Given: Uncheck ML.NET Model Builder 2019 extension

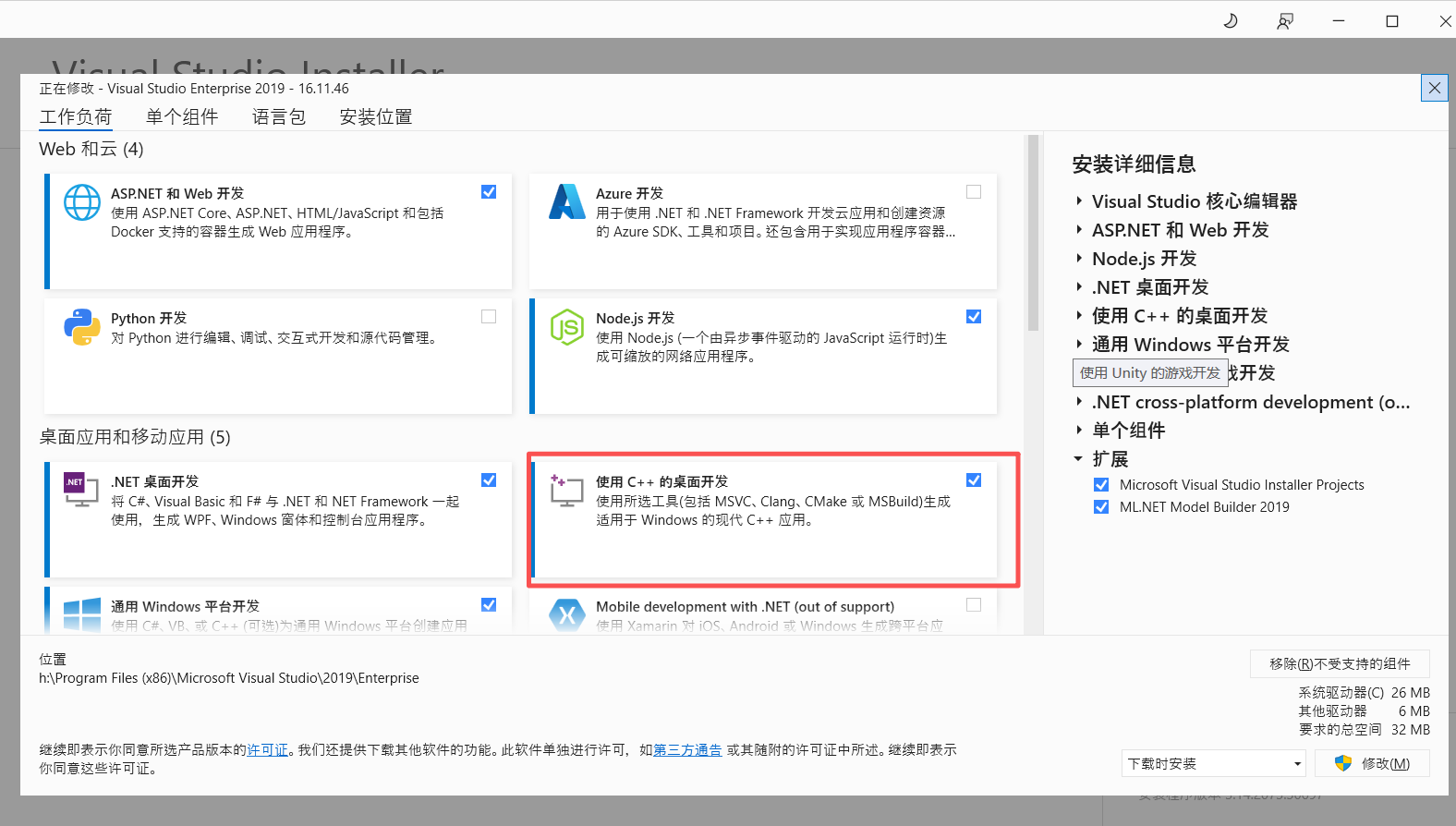Looking at the screenshot, I should [x=1101, y=507].
